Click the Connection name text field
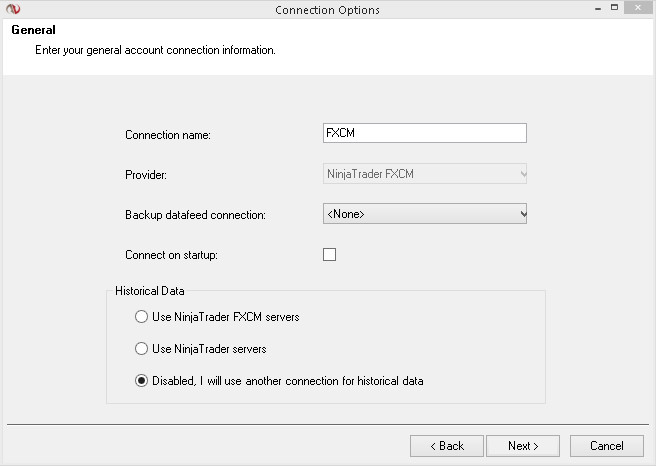The width and height of the screenshot is (656, 466). 424,134
